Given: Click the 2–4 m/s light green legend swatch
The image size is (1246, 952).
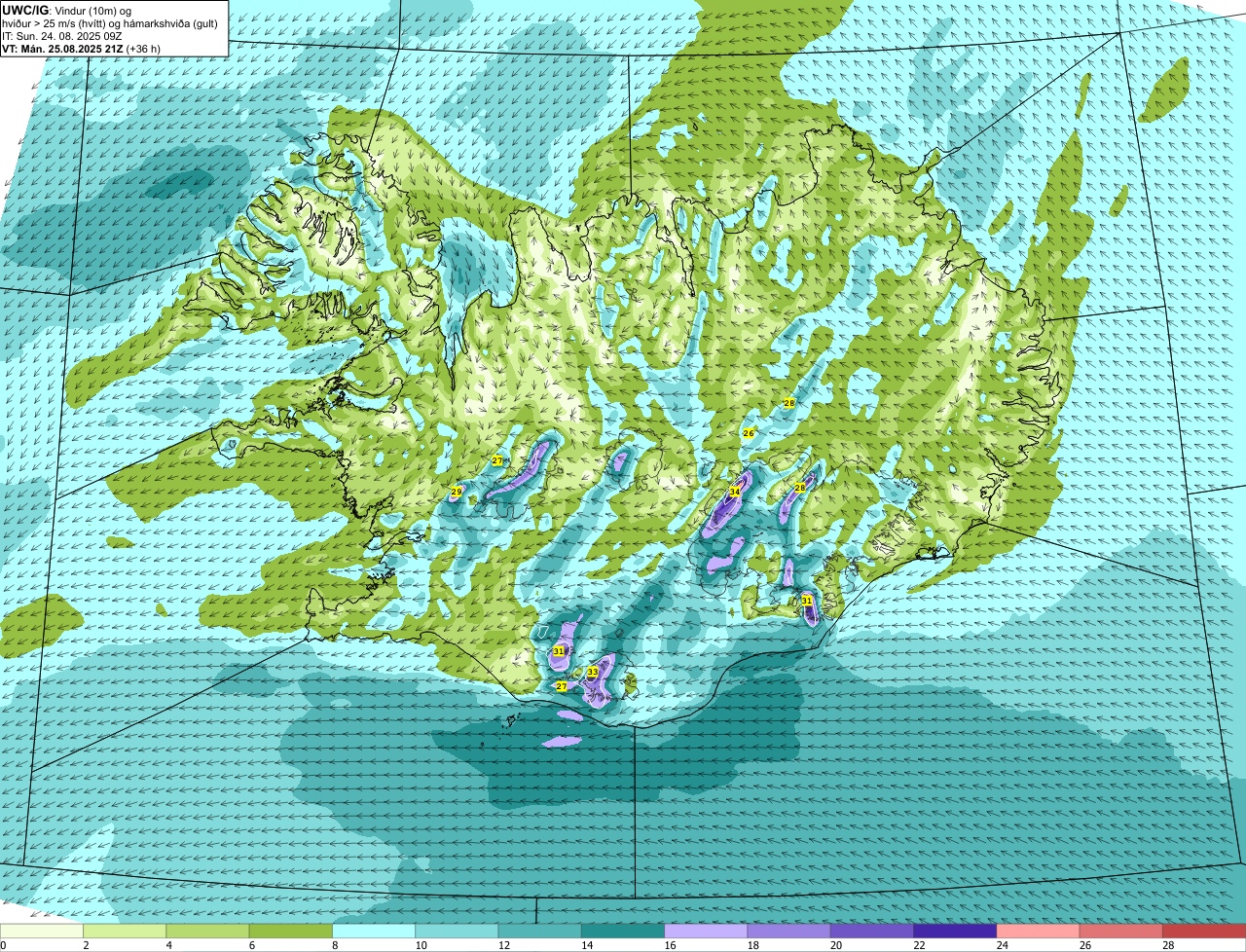Looking at the screenshot, I should (x=125, y=932).
